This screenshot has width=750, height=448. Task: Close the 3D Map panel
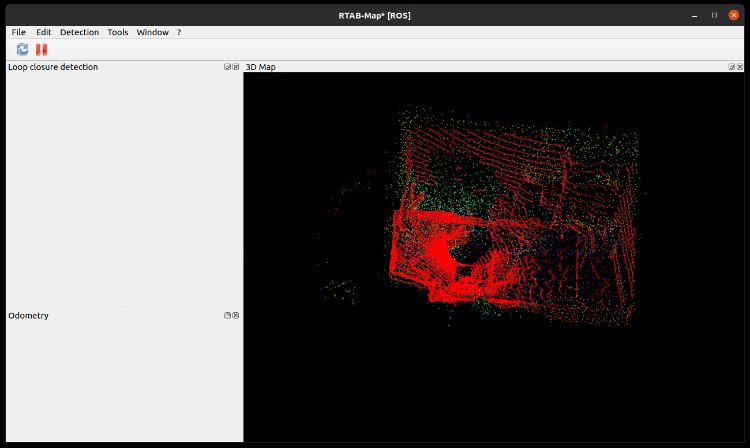pos(741,67)
